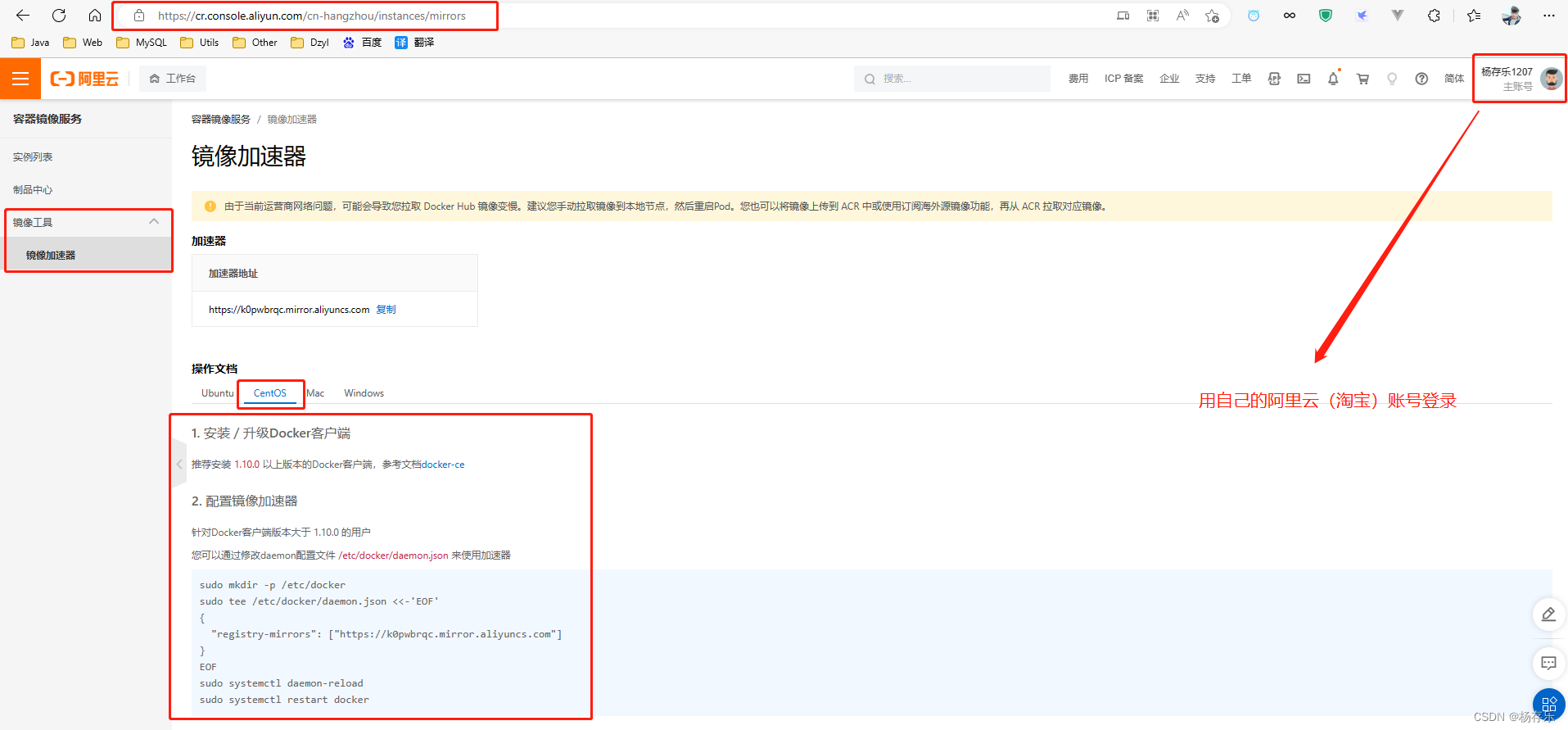Click the lightbulb tips icon
Image resolution: width=1568 pixels, height=730 pixels.
[x=1392, y=79]
